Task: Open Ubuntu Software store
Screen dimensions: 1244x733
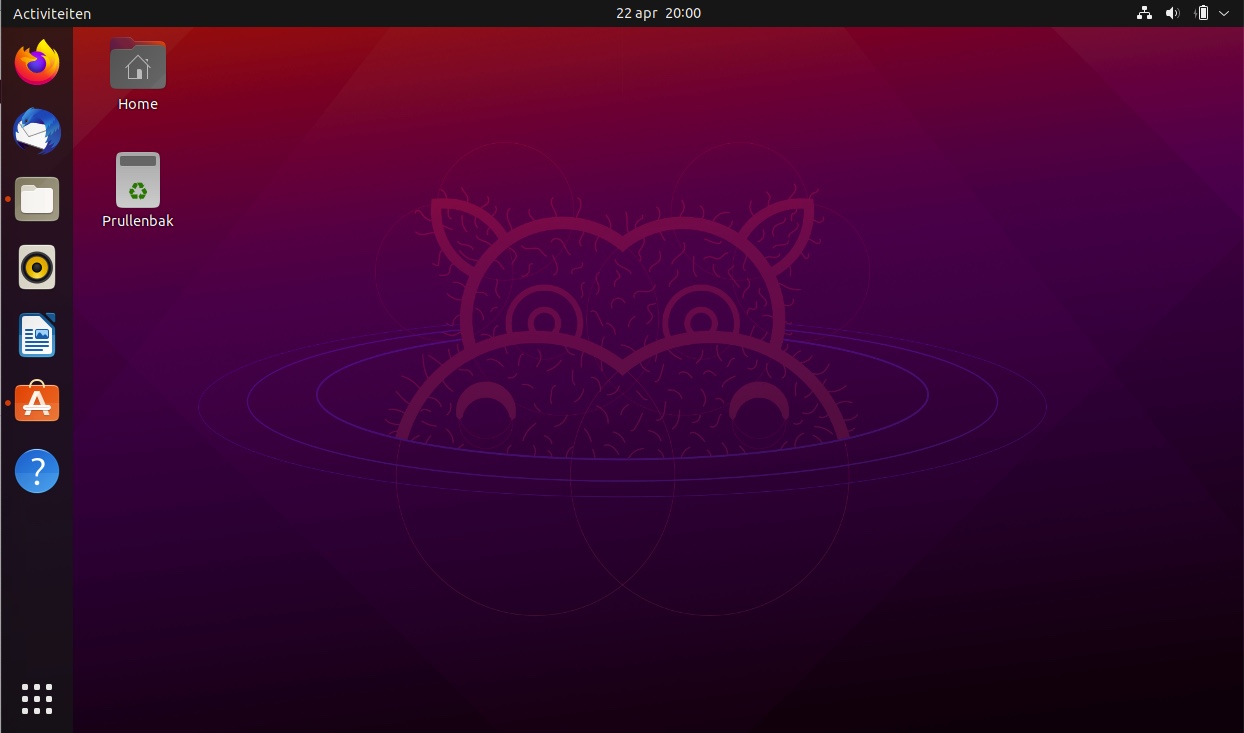Action: [37, 403]
